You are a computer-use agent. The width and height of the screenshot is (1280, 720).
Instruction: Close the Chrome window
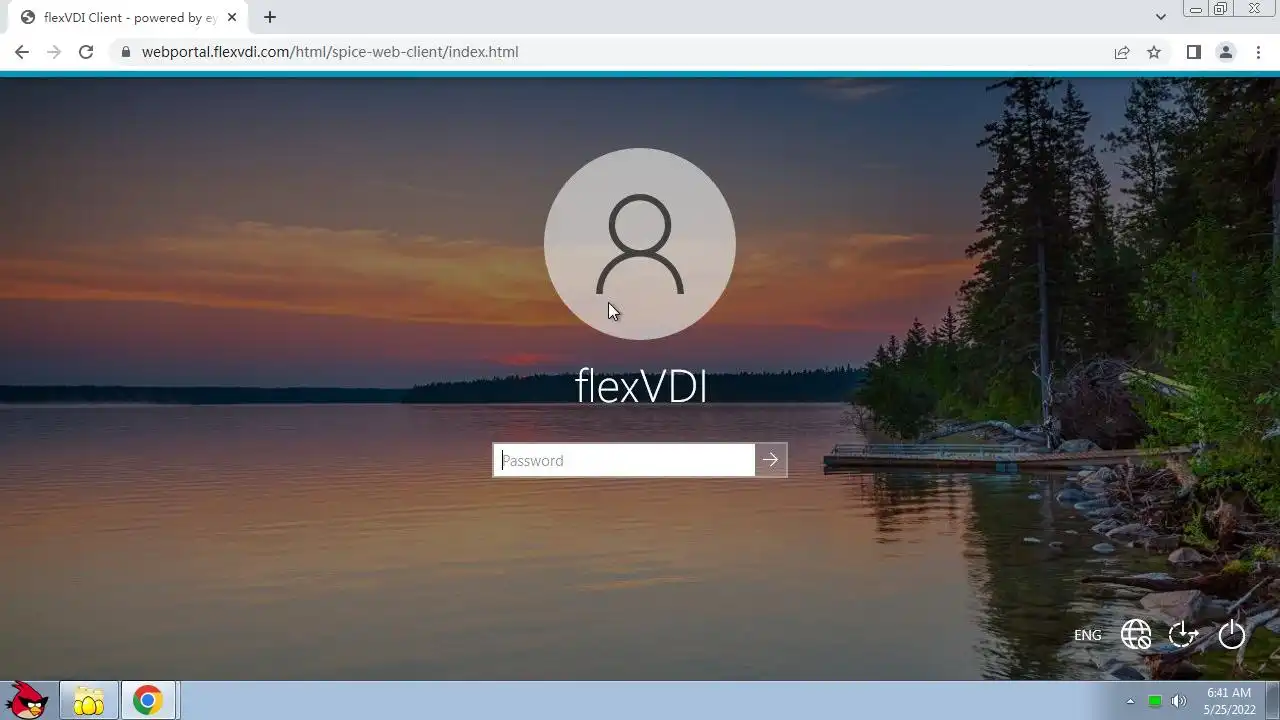[x=1254, y=9]
